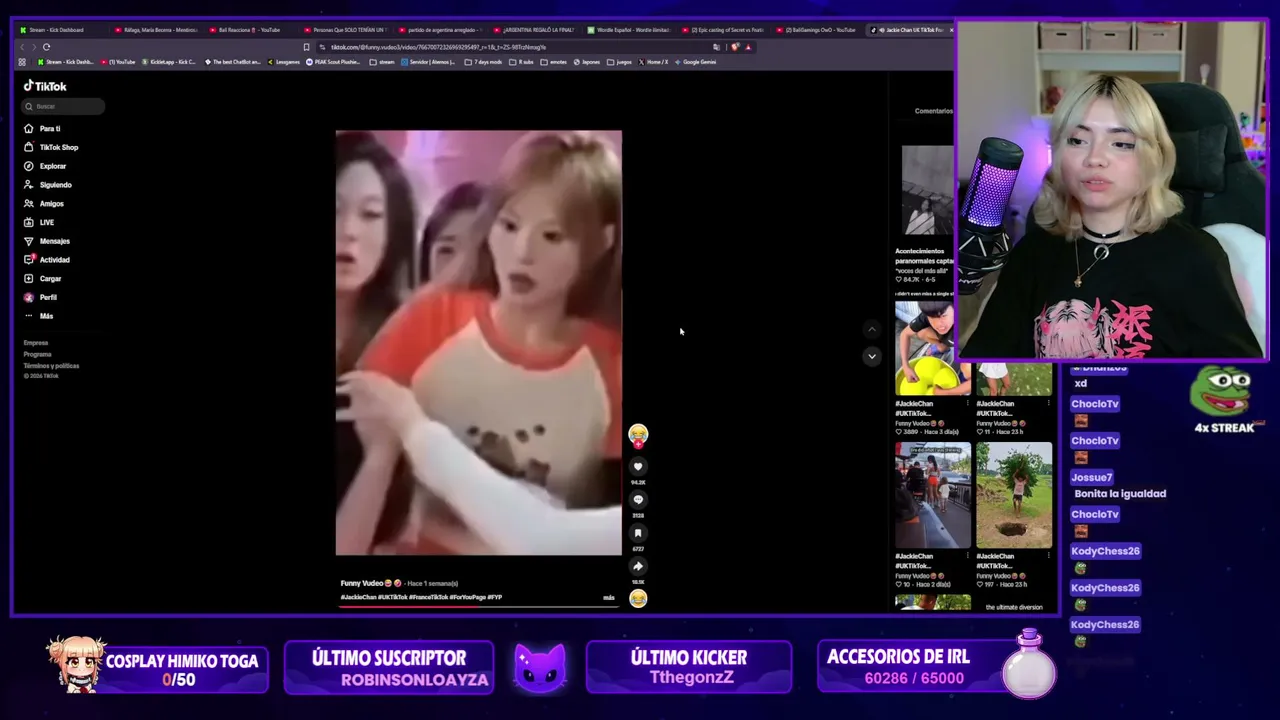Reload the page with refresh icon
This screenshot has height=720, width=1280.
pyautogui.click(x=46, y=47)
